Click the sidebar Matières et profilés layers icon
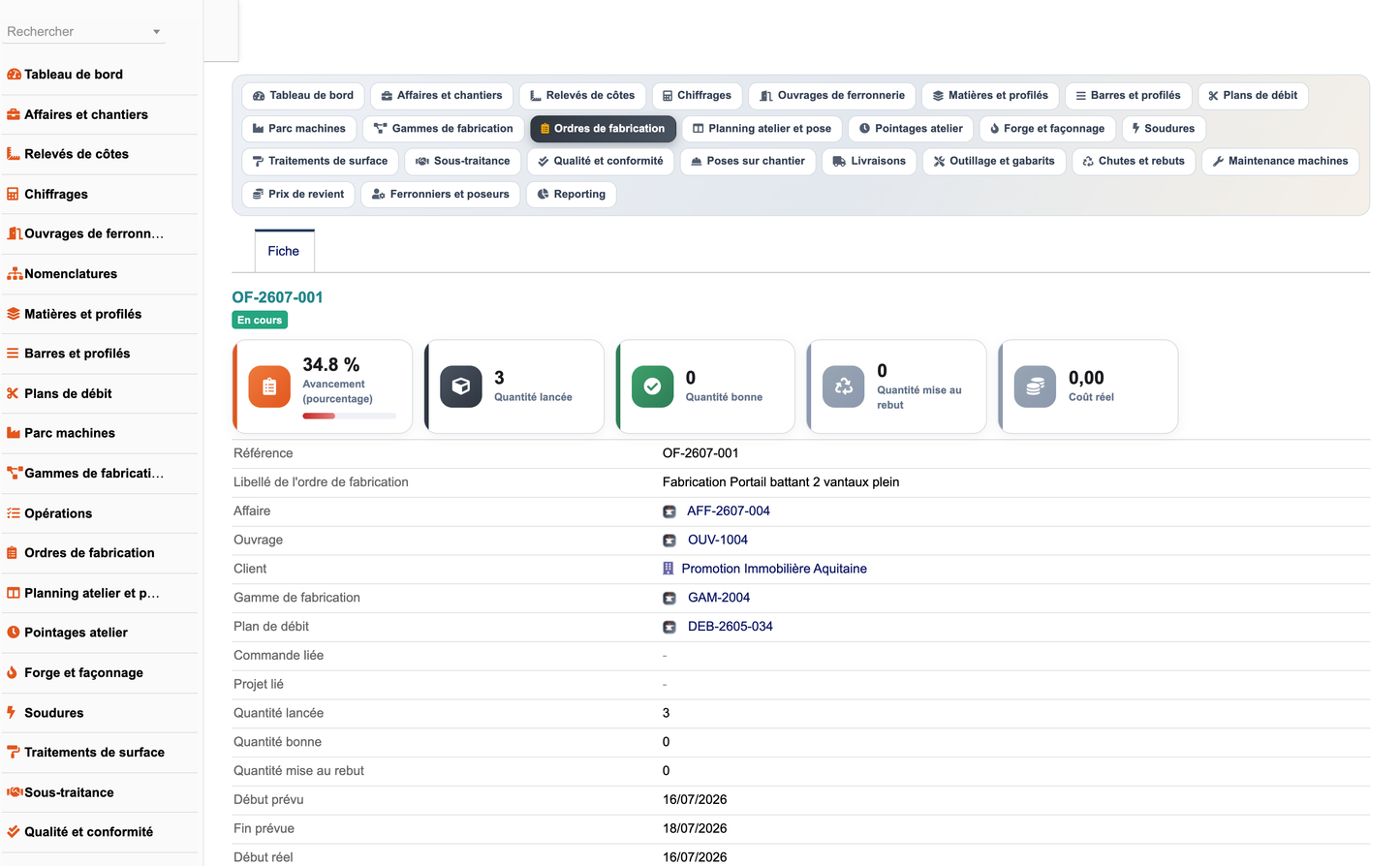The width and height of the screenshot is (1400, 866). (x=14, y=314)
